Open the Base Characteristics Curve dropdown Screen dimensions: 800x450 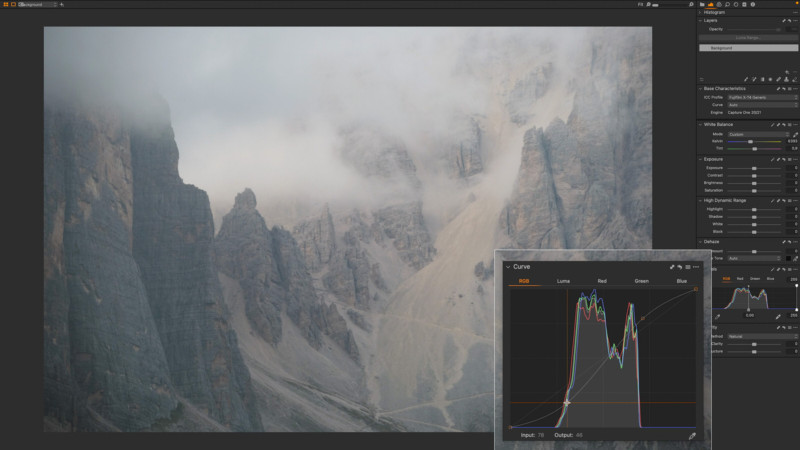[x=763, y=105]
